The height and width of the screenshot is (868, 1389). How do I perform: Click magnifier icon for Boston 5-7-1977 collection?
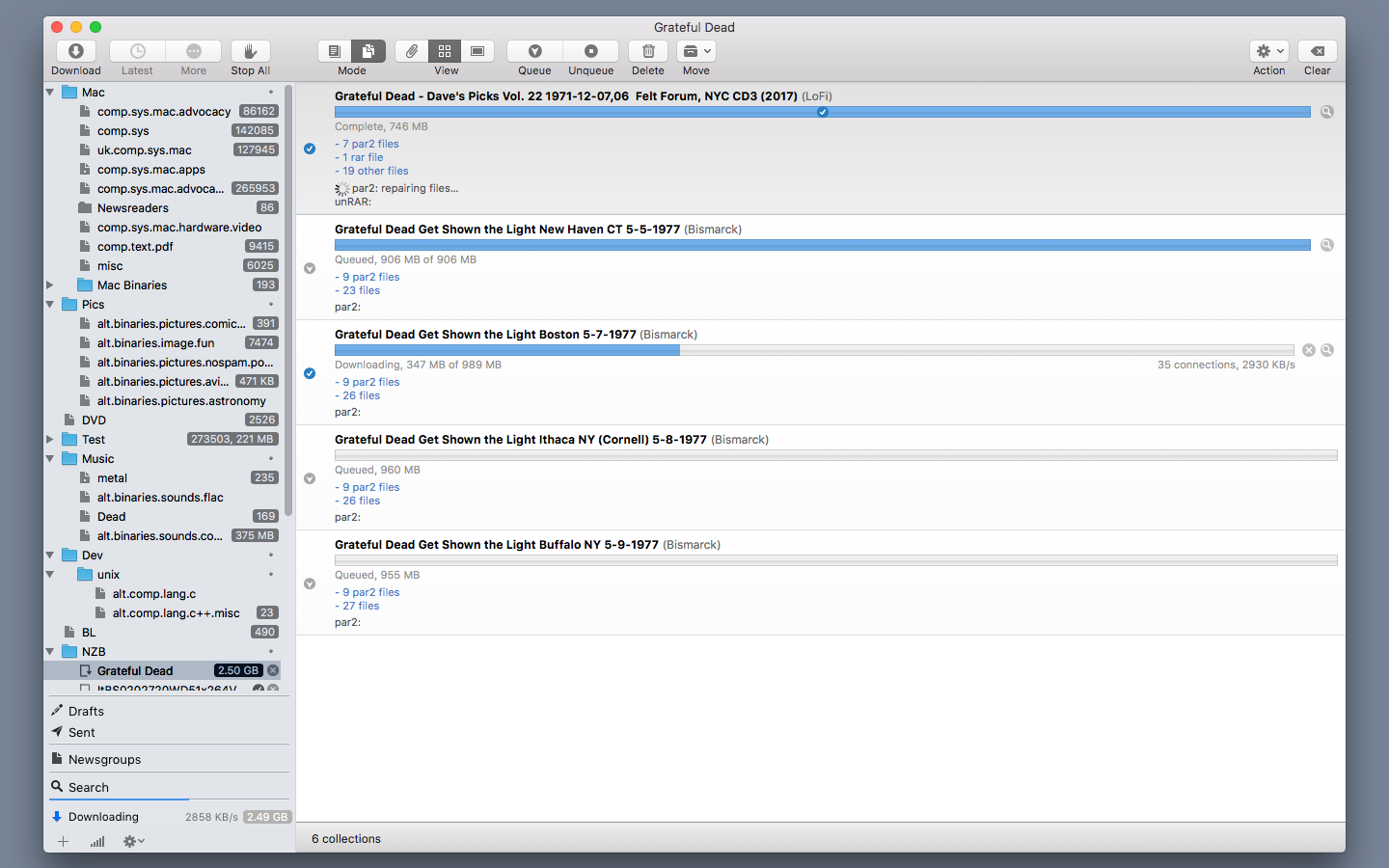coord(1327,350)
